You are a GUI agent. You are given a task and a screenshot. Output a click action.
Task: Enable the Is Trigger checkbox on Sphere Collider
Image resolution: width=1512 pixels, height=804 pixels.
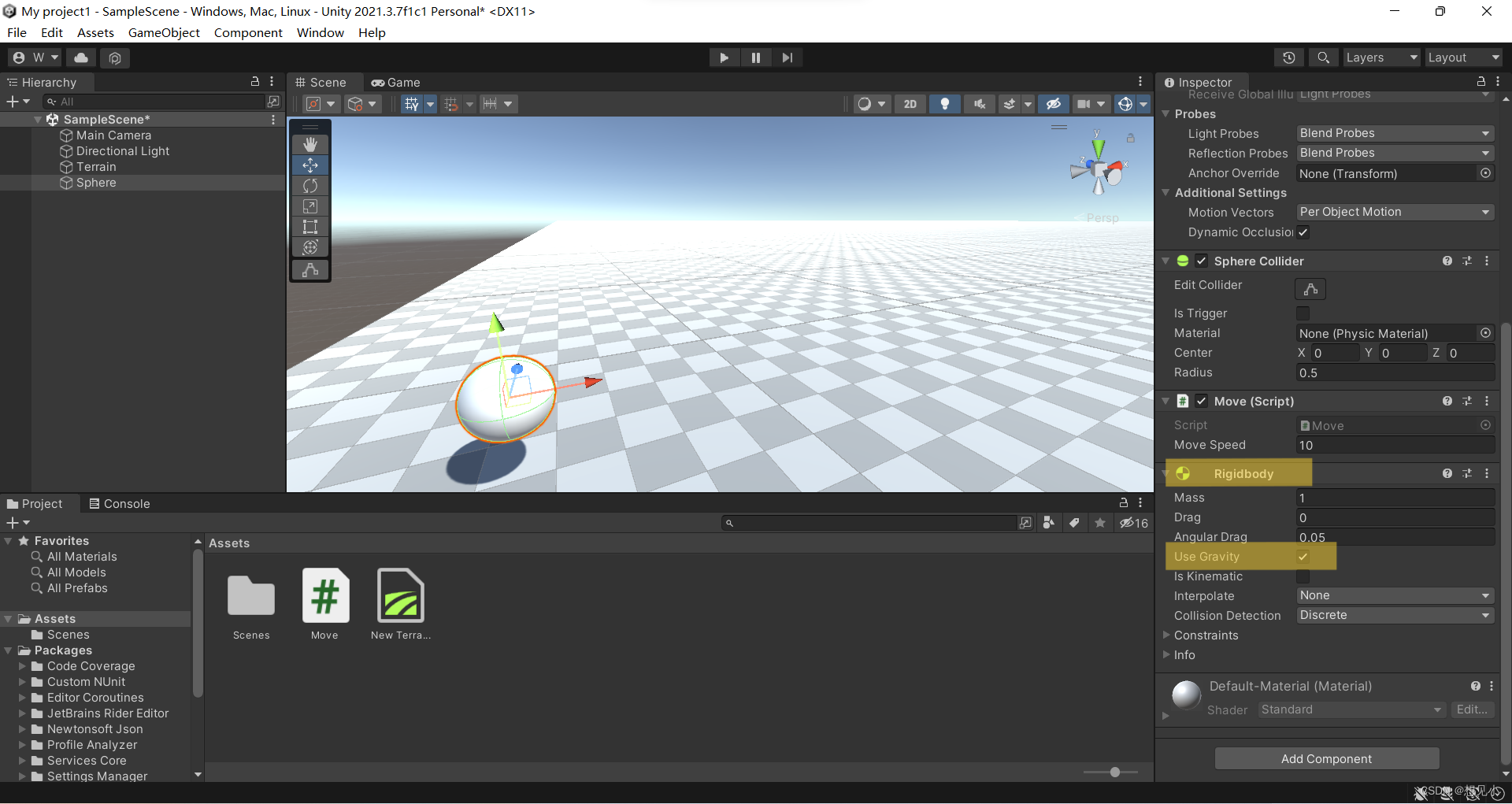coord(1303,313)
